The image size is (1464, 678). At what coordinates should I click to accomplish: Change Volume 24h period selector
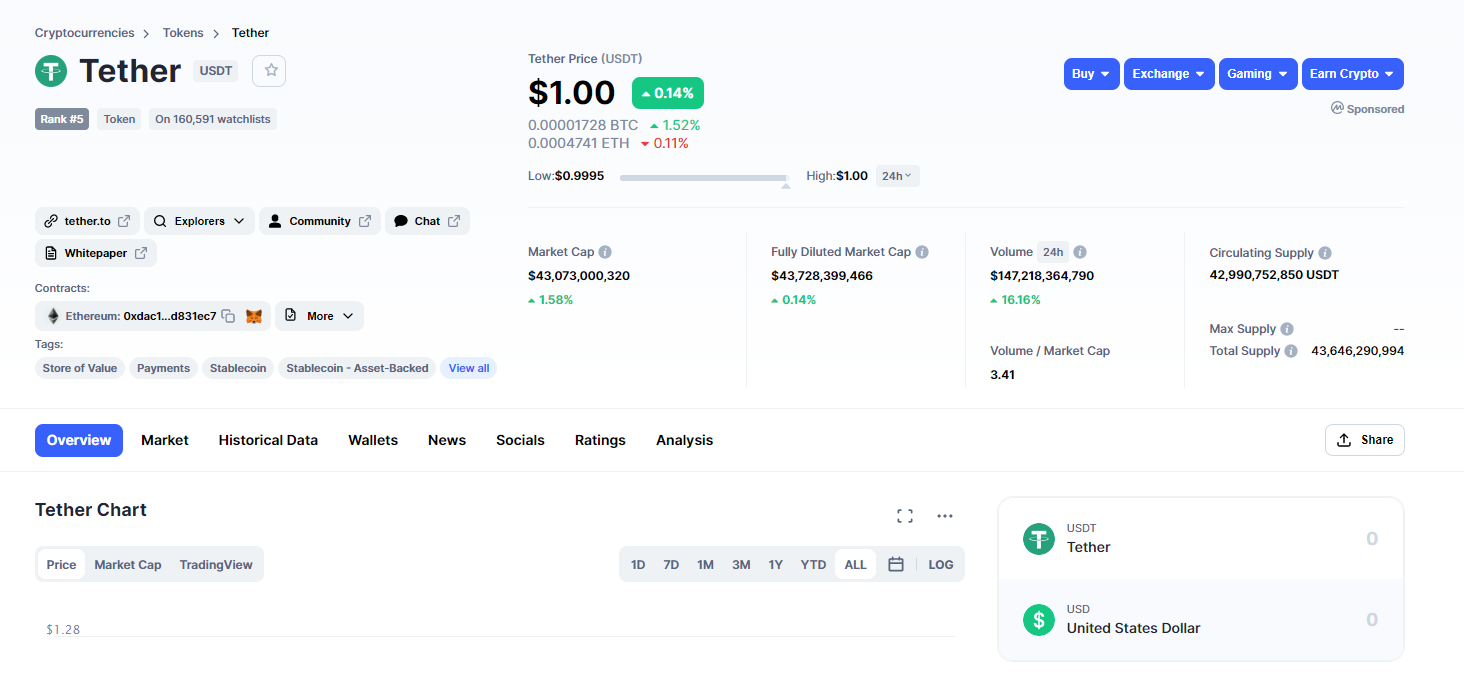coord(1052,252)
